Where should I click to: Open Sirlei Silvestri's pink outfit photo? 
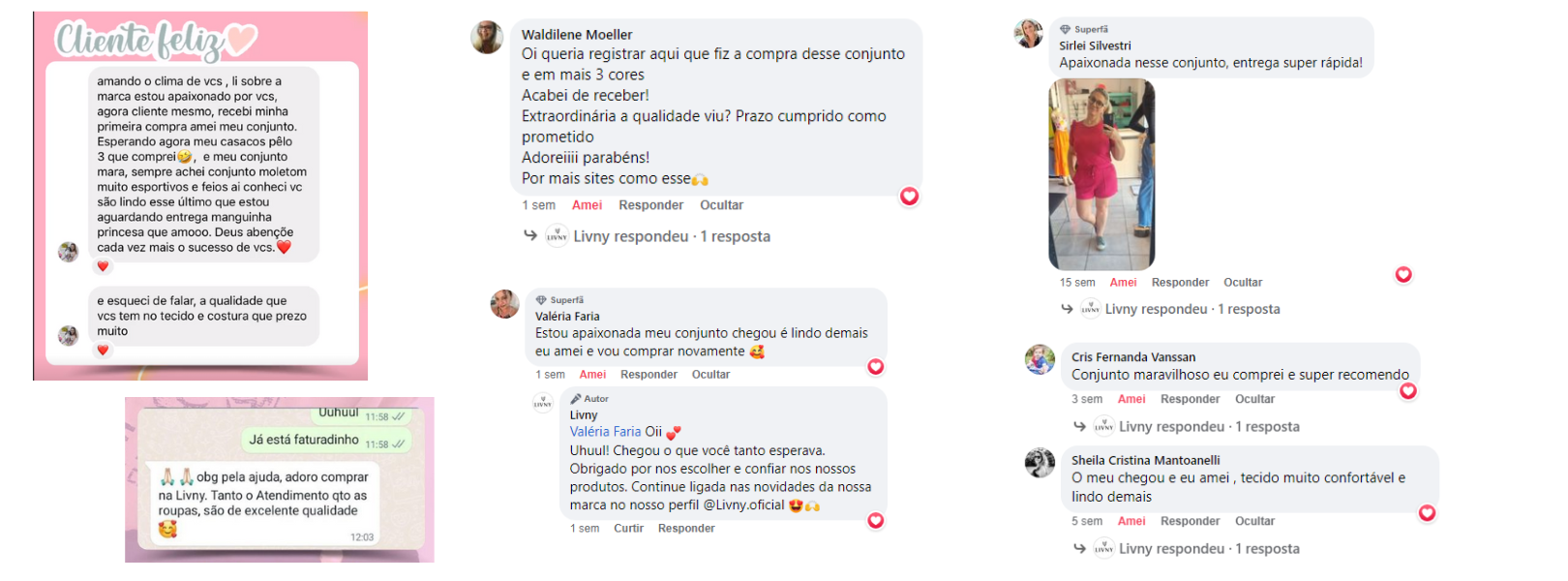click(x=1101, y=174)
